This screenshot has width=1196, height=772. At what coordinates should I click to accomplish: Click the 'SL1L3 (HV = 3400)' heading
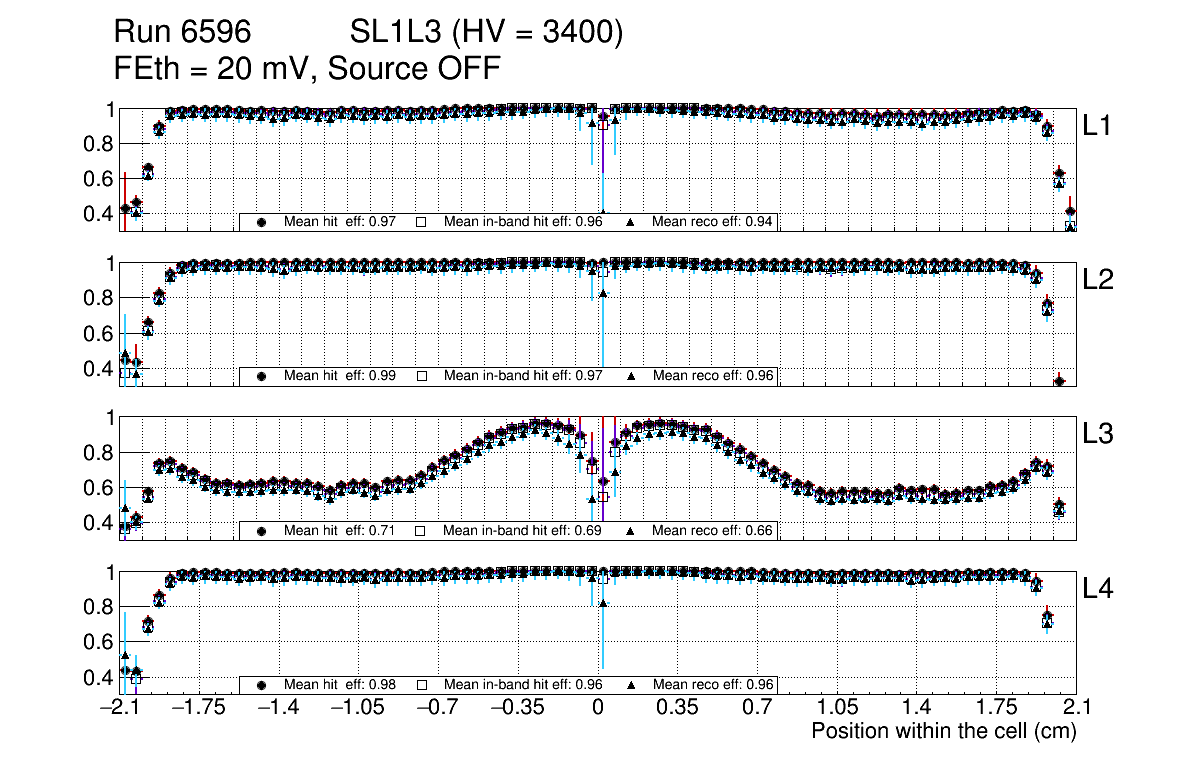point(486,33)
